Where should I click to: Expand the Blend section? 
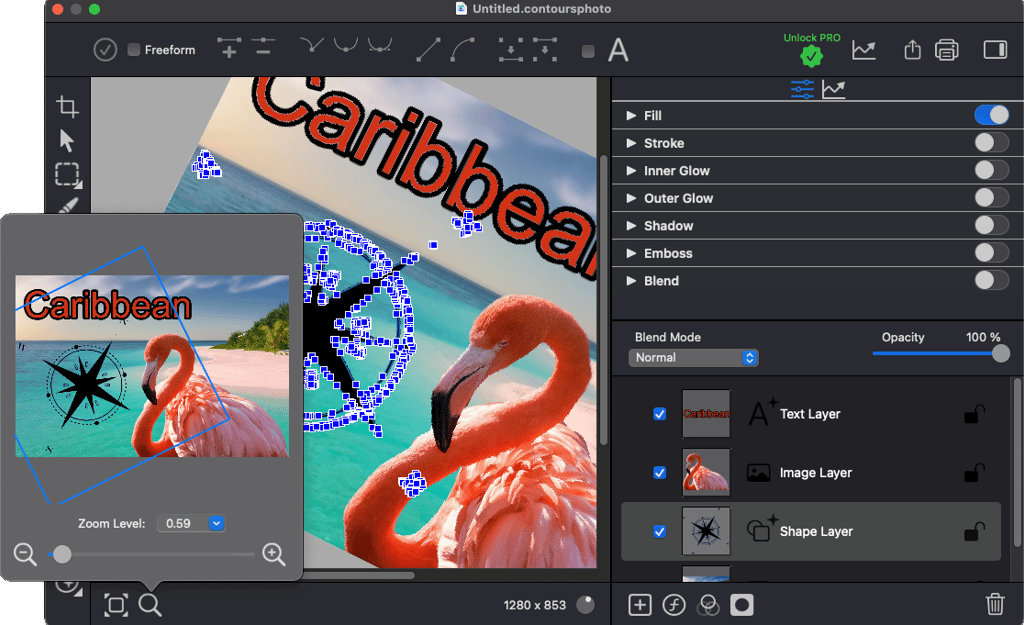(631, 280)
